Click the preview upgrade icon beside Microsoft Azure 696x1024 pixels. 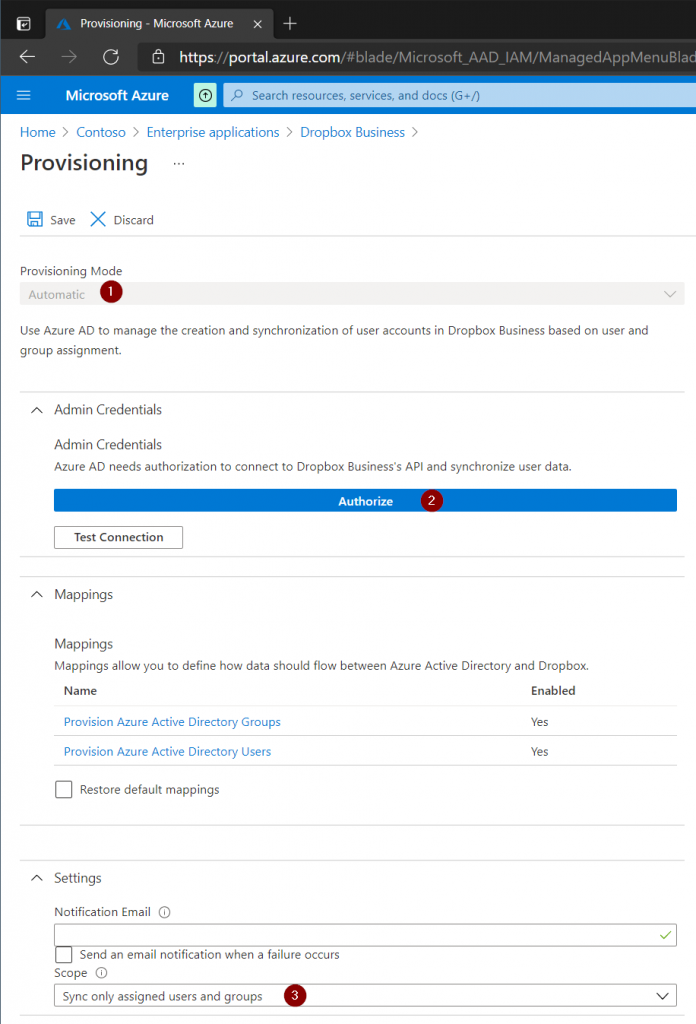click(205, 95)
